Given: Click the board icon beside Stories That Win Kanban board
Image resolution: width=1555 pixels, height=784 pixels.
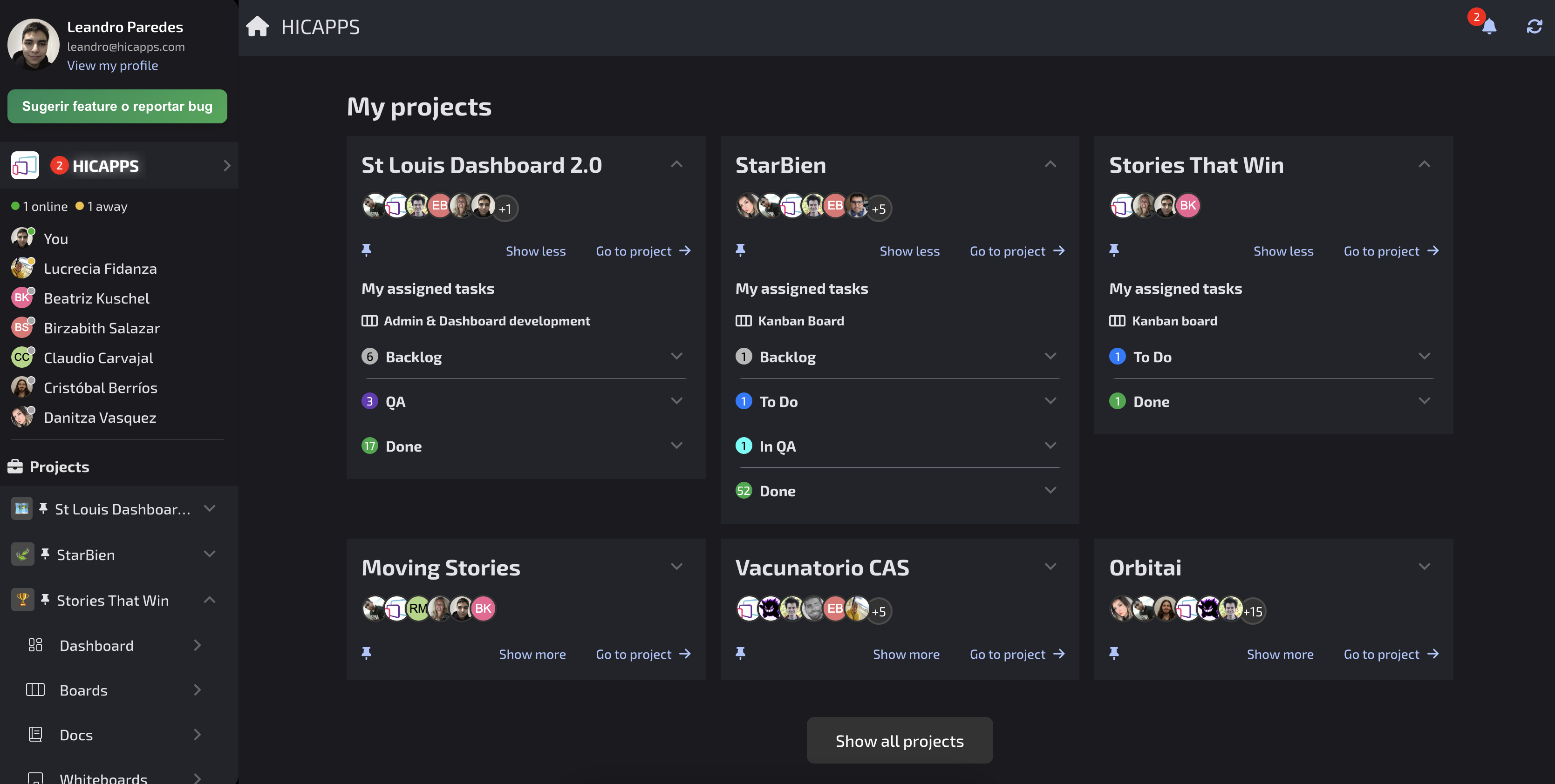Looking at the screenshot, I should point(1118,321).
